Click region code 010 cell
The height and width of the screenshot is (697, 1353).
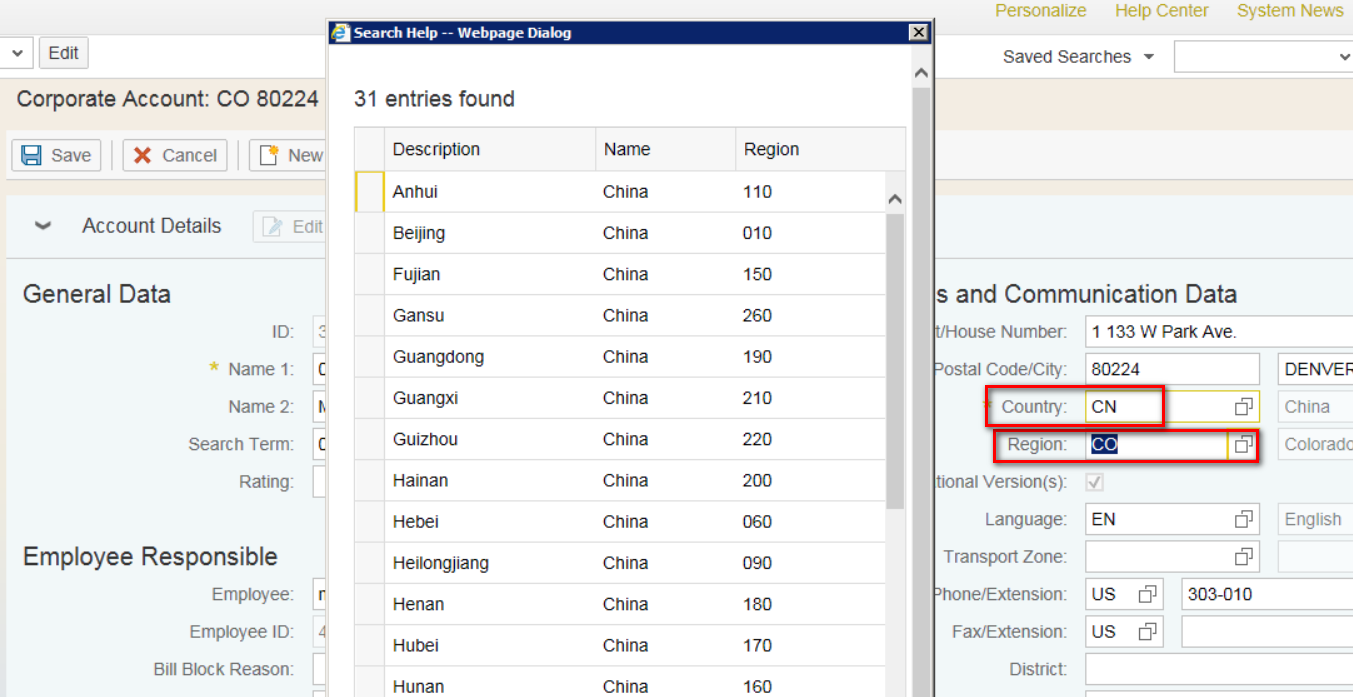pyautogui.click(x=810, y=233)
